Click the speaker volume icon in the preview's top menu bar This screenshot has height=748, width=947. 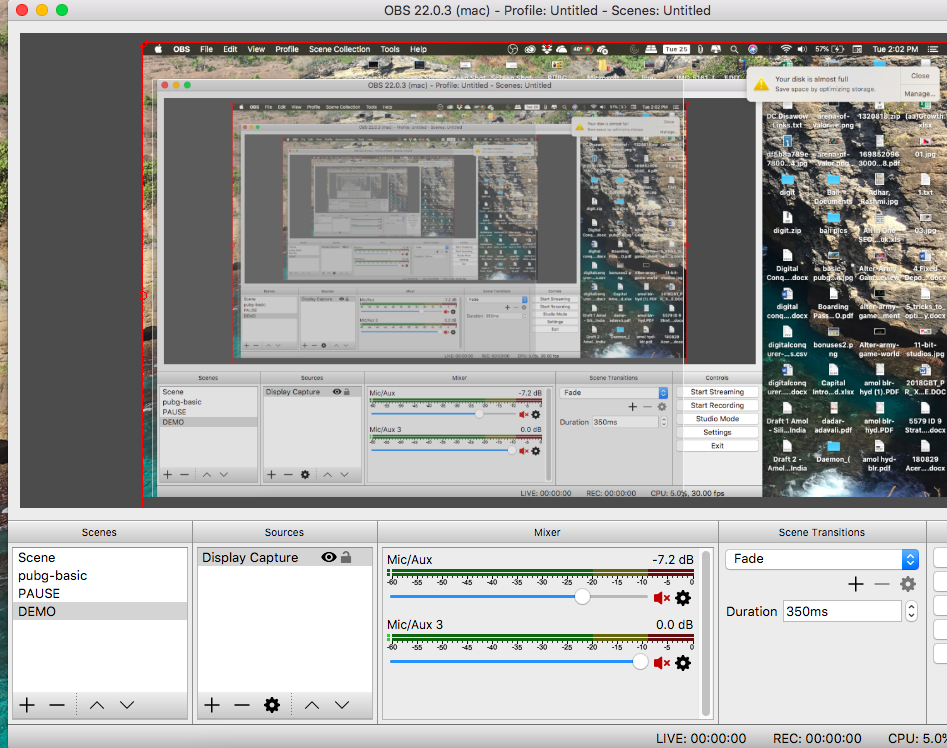point(802,50)
